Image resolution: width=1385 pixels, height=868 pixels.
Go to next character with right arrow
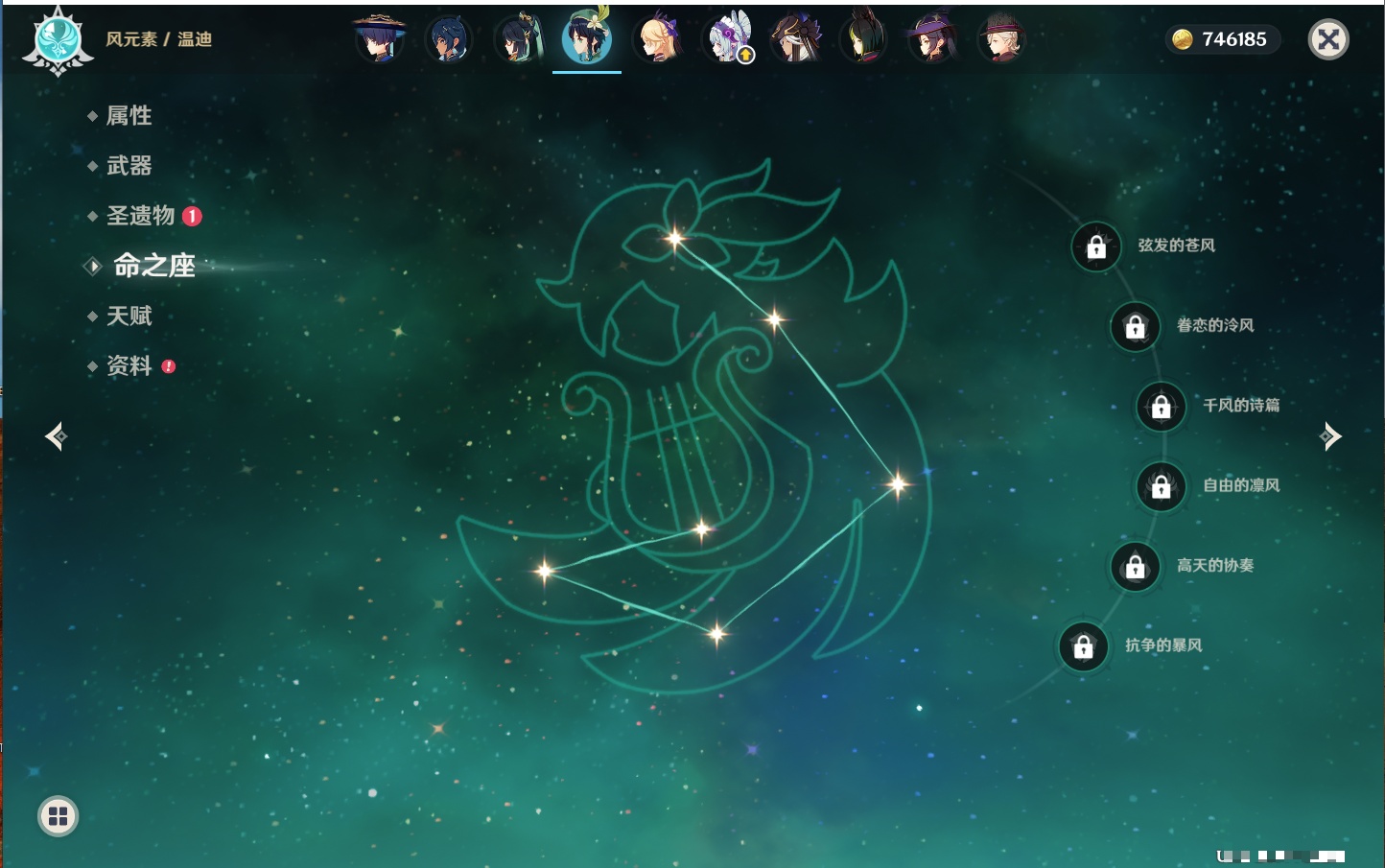click(1330, 436)
